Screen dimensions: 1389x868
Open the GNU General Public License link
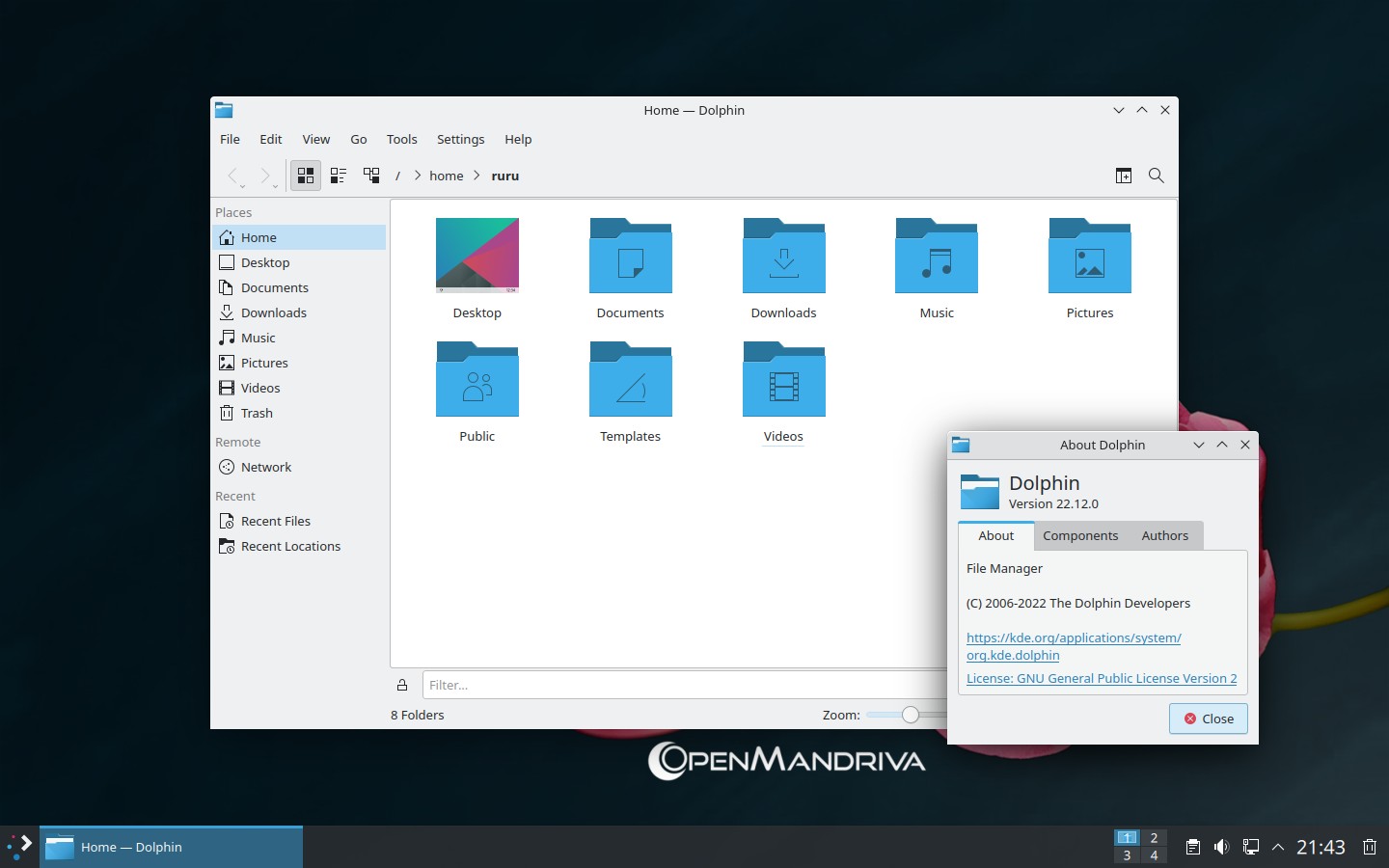(1102, 678)
